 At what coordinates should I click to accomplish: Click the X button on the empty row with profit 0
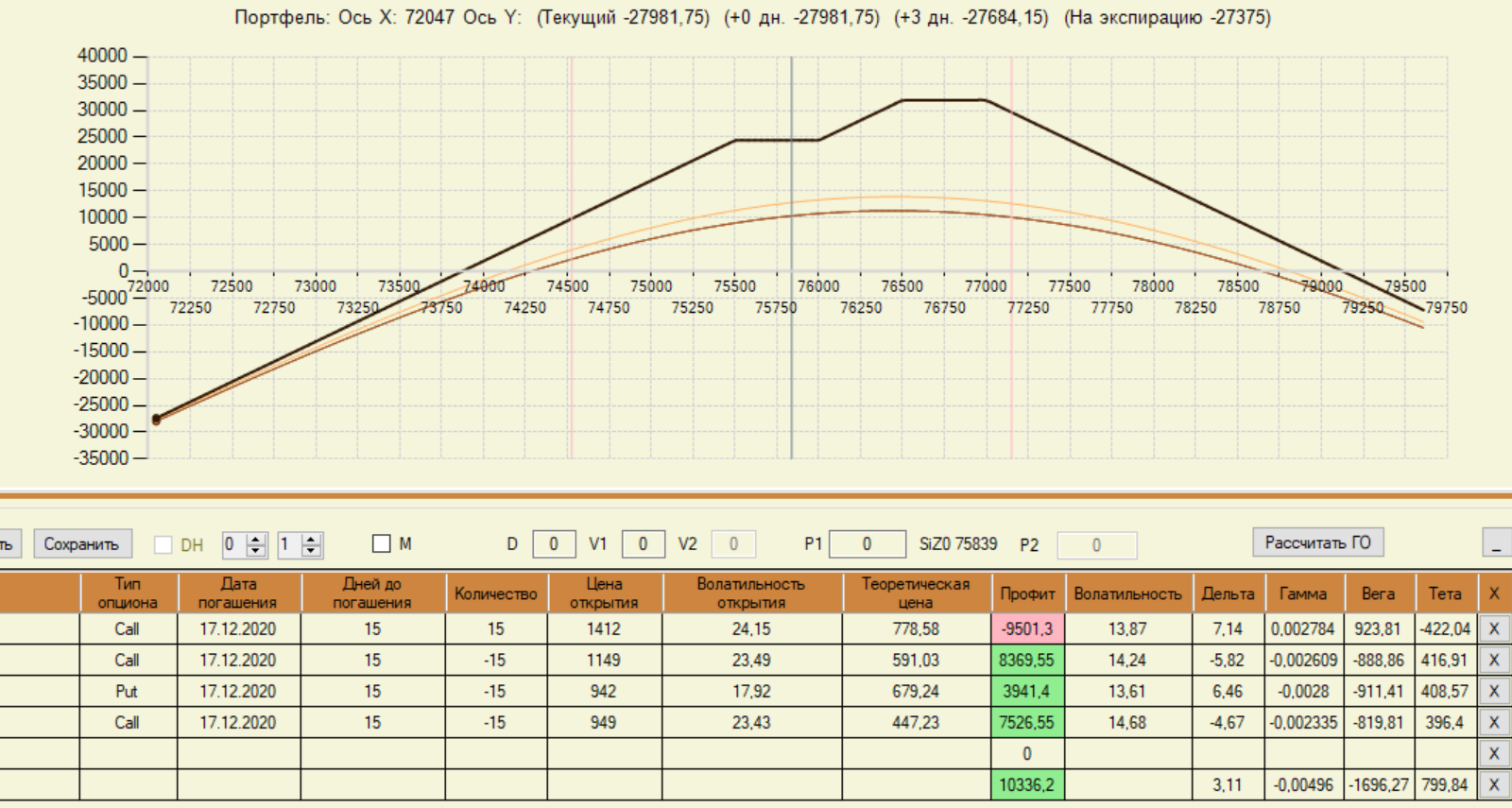1494,753
